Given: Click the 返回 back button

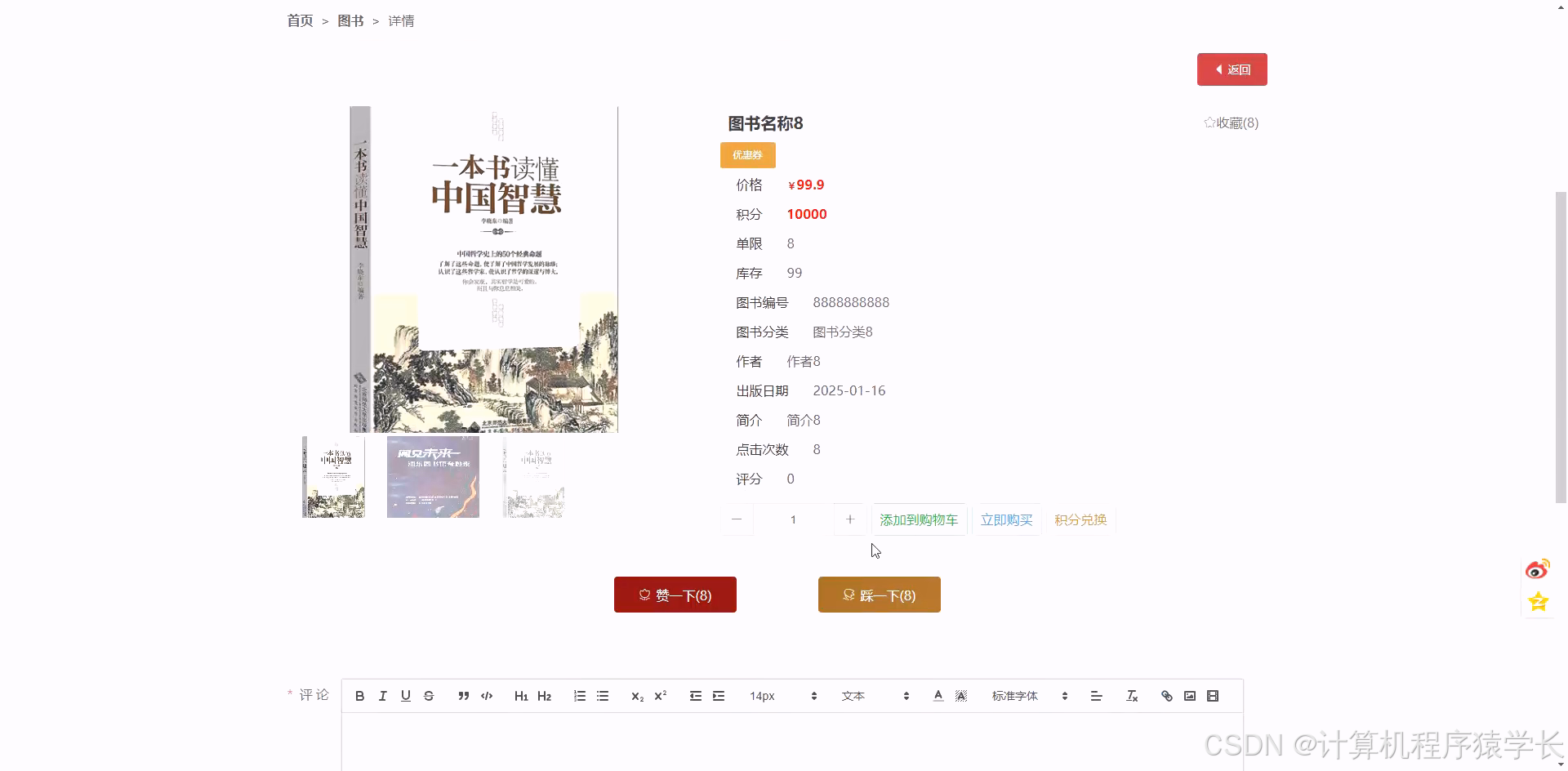Looking at the screenshot, I should tap(1232, 69).
